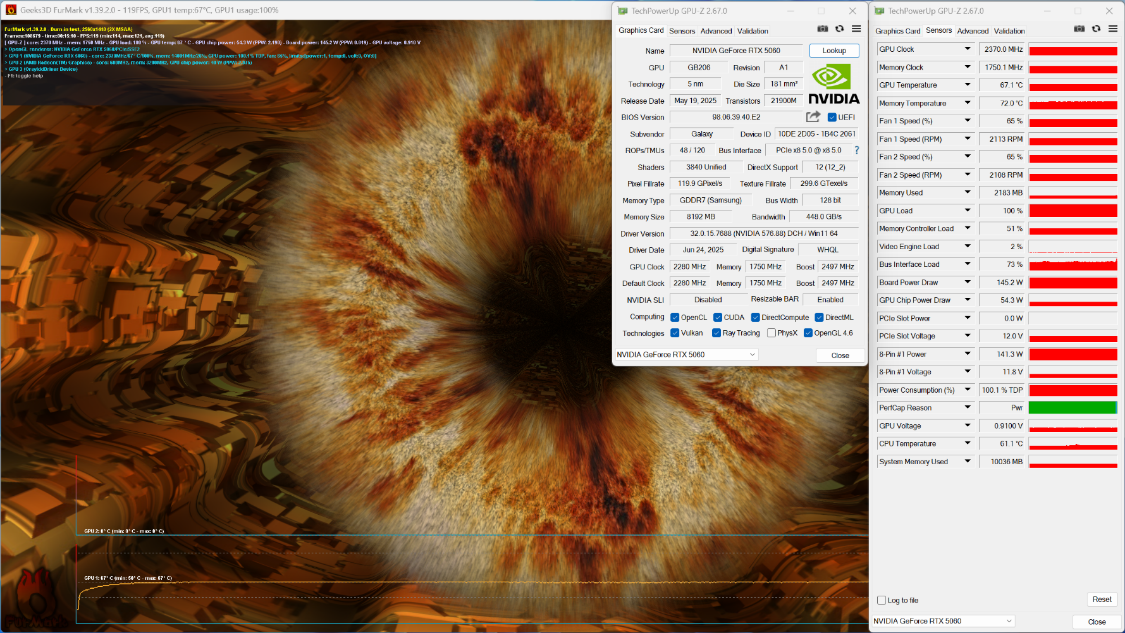This screenshot has width=1125, height=633.
Task: Switch to Sensors tab in Graphics Card window
Action: pyautogui.click(x=682, y=31)
